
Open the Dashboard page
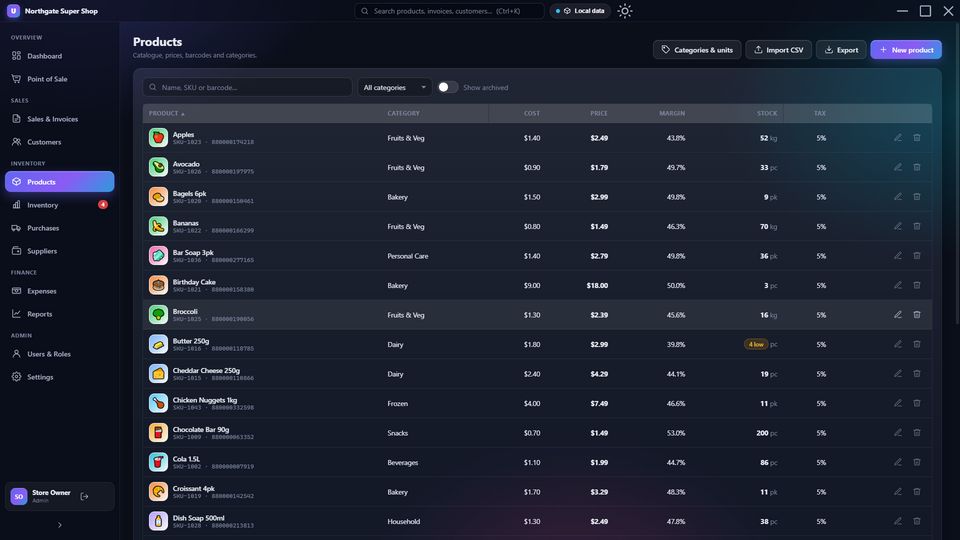click(59, 56)
